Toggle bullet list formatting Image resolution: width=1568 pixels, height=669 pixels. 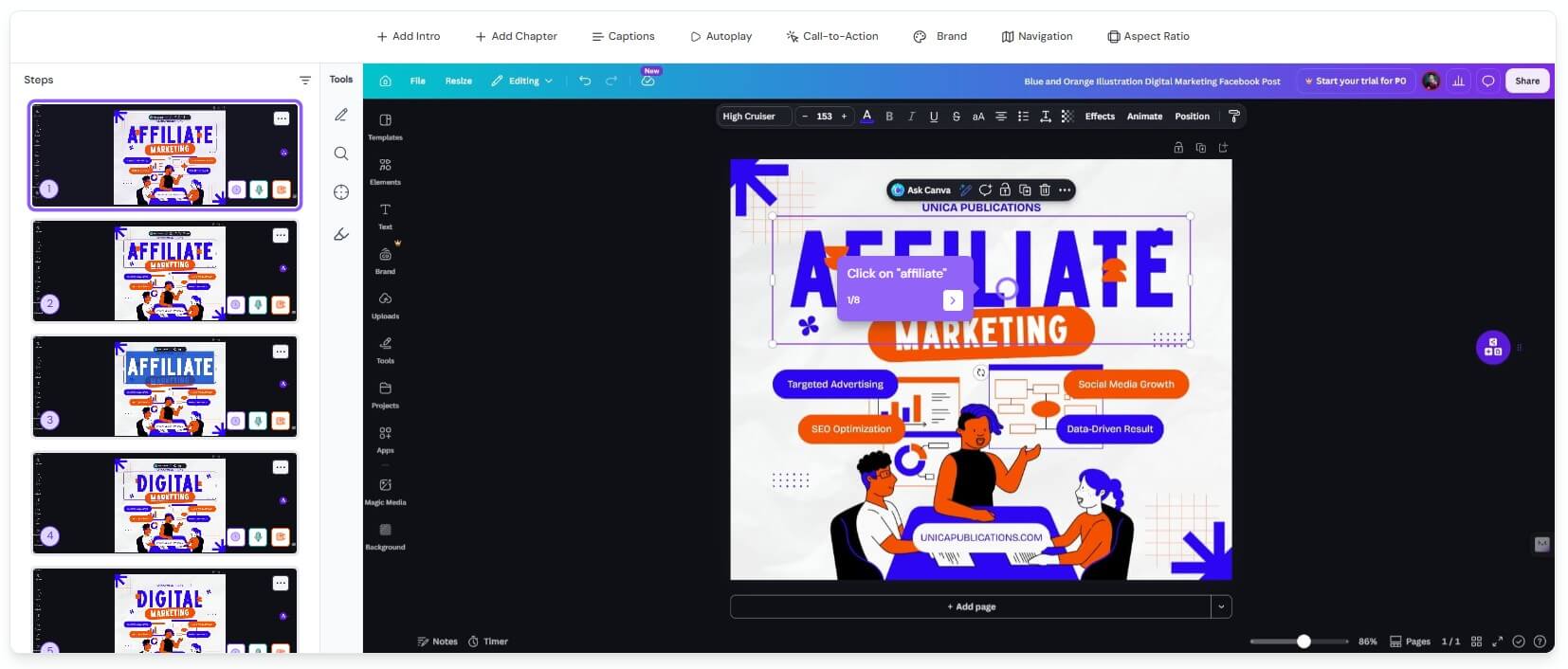[x=1023, y=116]
